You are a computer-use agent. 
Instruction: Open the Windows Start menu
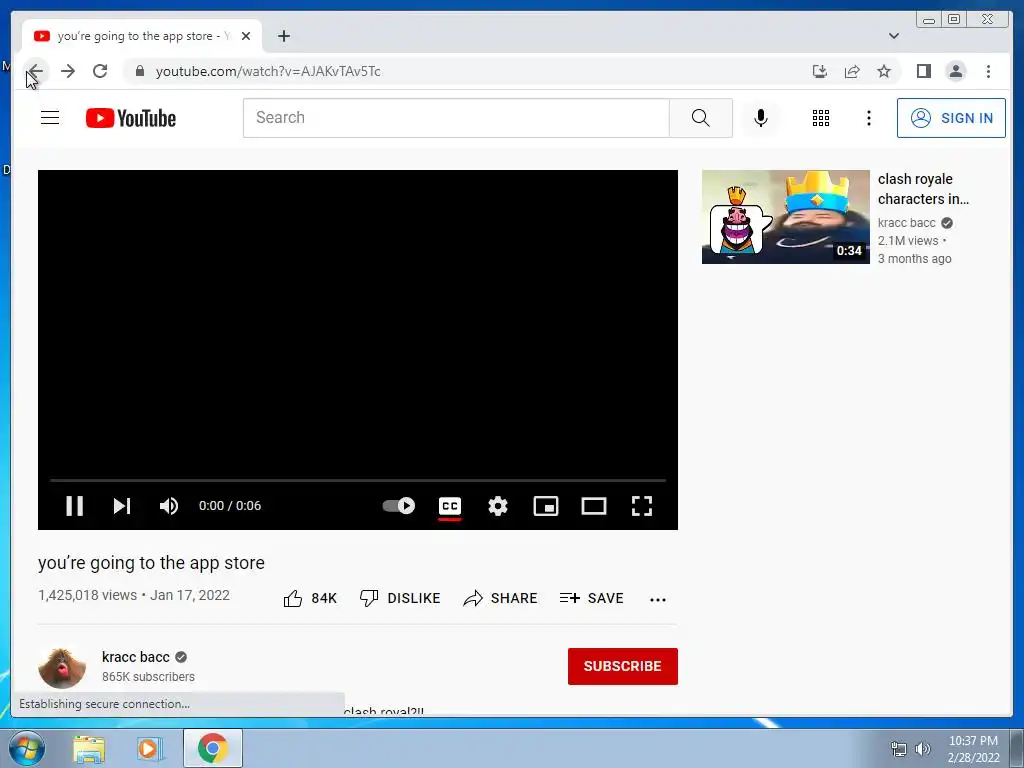click(x=26, y=748)
